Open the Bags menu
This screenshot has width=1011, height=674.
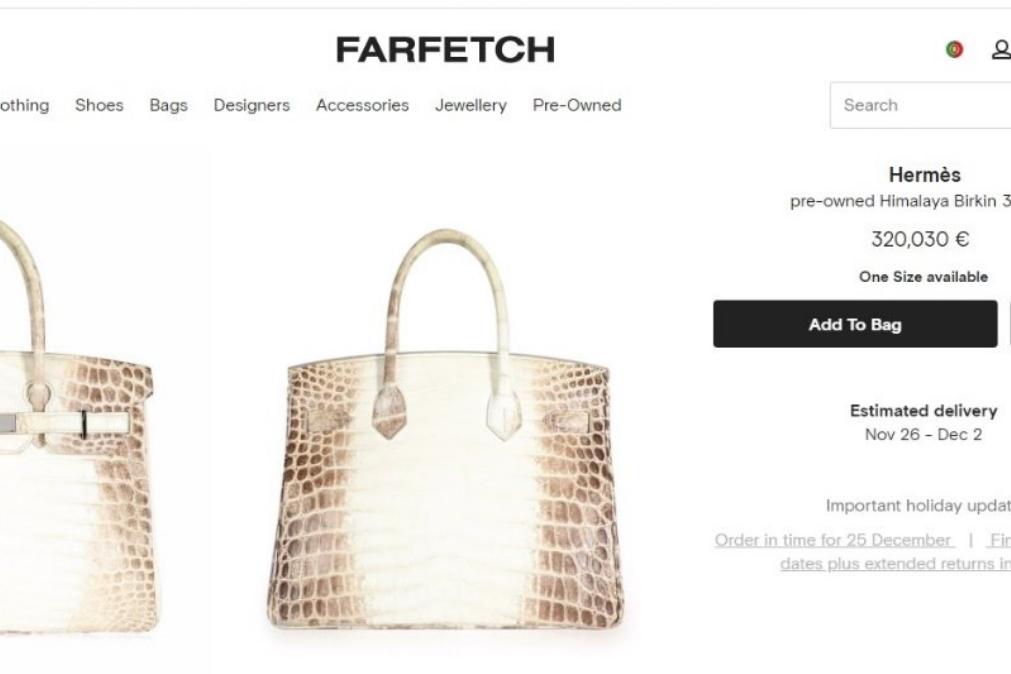168,105
